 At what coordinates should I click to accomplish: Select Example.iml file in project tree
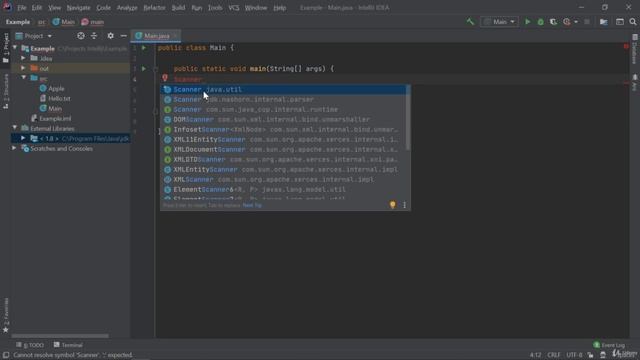point(51,118)
